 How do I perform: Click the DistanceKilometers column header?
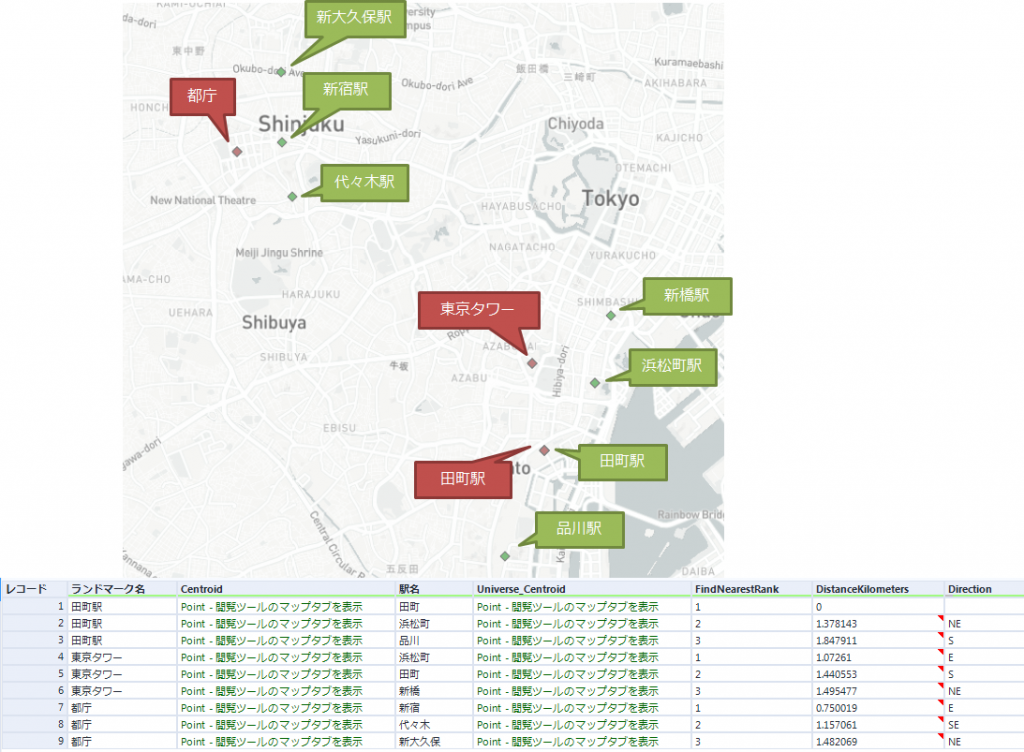click(x=862, y=589)
